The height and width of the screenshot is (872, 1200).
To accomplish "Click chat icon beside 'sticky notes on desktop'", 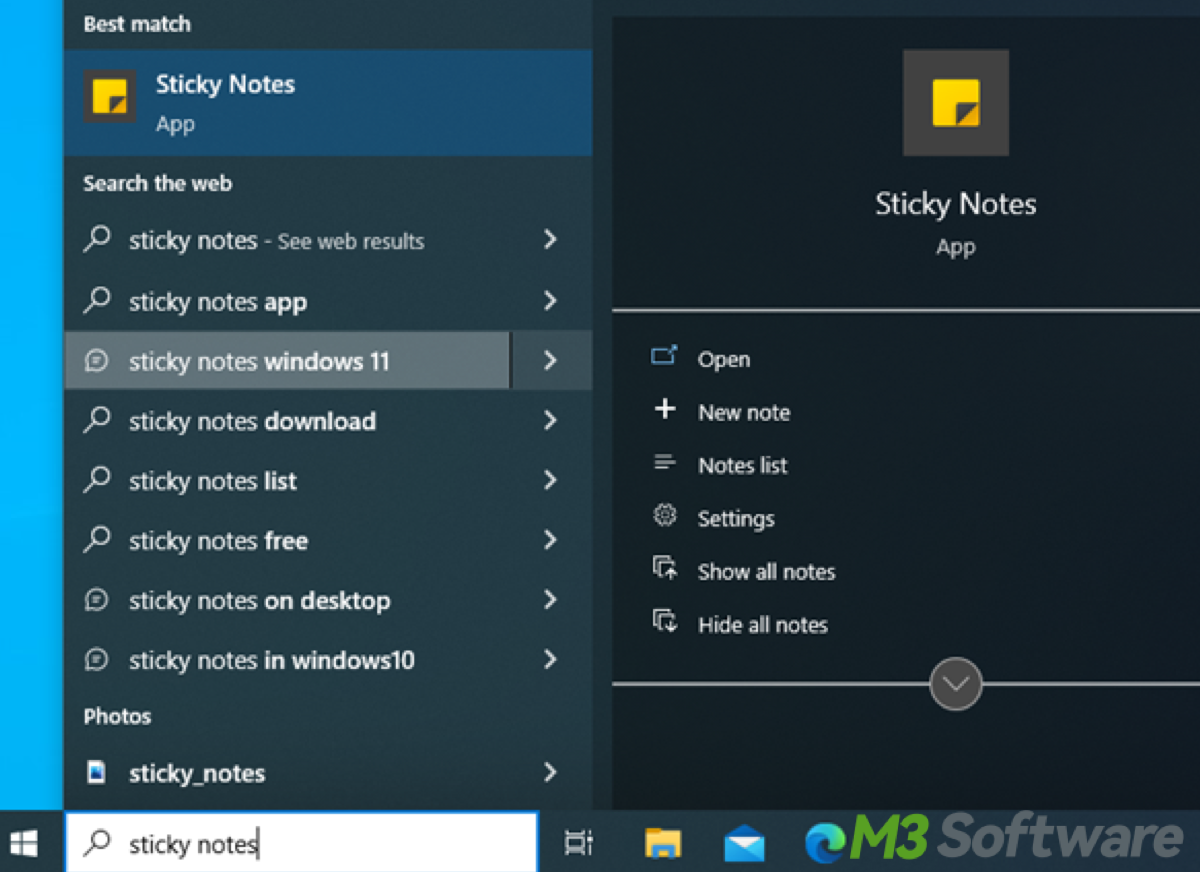I will click(97, 601).
